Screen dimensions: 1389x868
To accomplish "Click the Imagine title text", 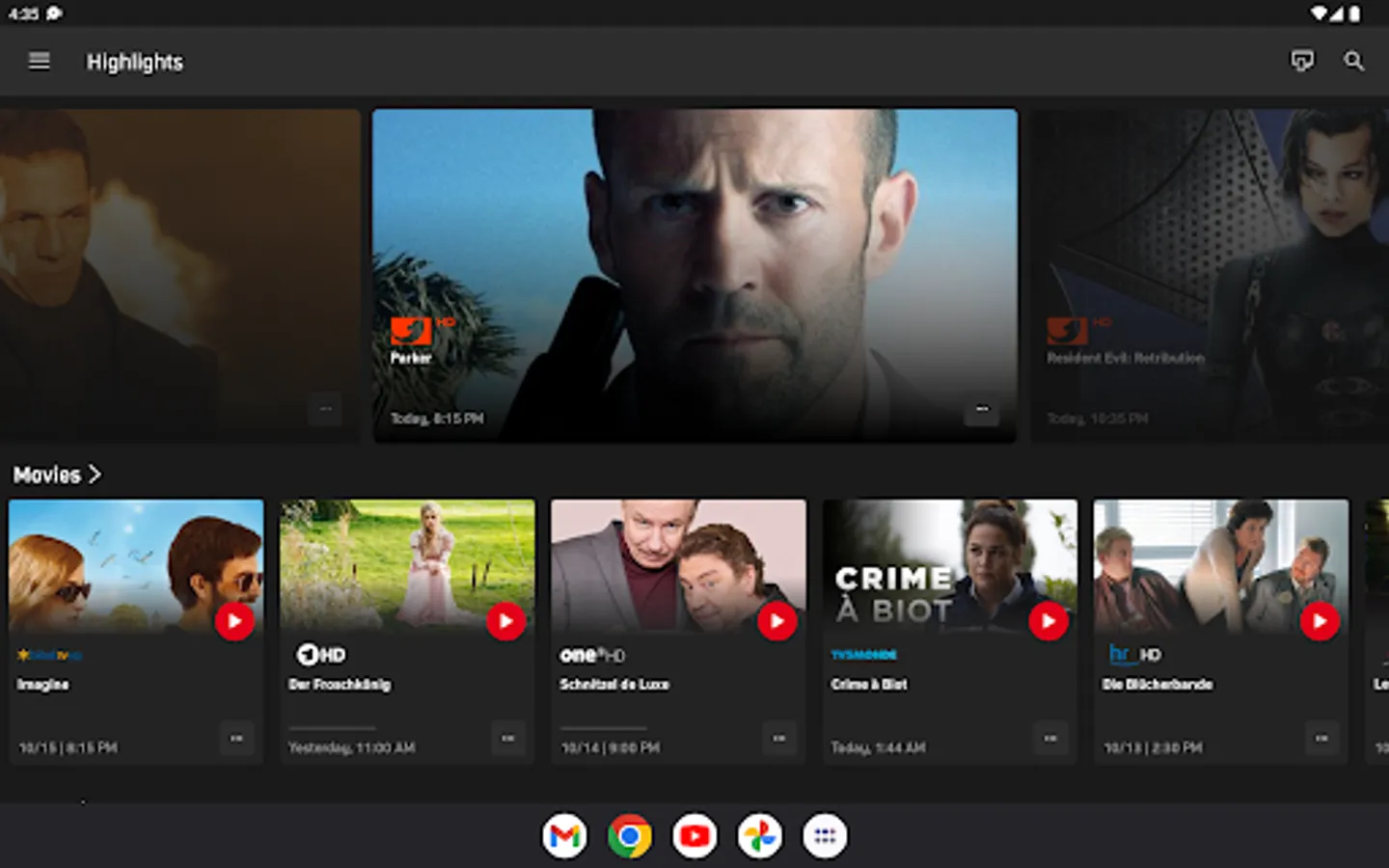I will click(x=43, y=684).
